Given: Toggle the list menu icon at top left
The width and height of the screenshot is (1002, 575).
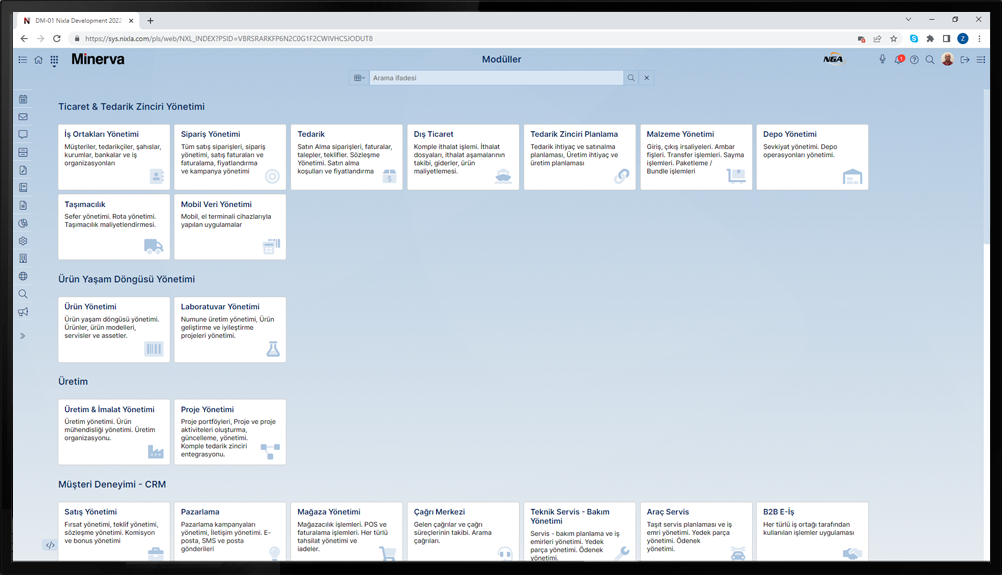Looking at the screenshot, I should coord(22,59).
